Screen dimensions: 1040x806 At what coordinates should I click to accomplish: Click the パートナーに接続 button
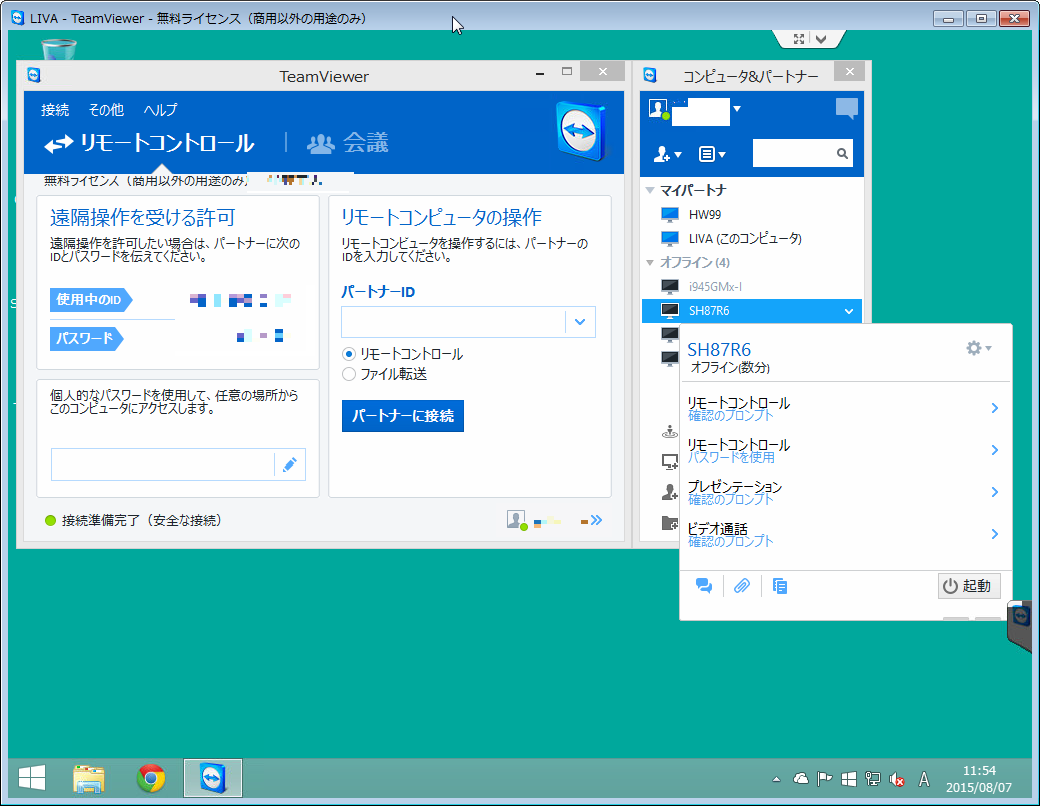click(x=403, y=416)
